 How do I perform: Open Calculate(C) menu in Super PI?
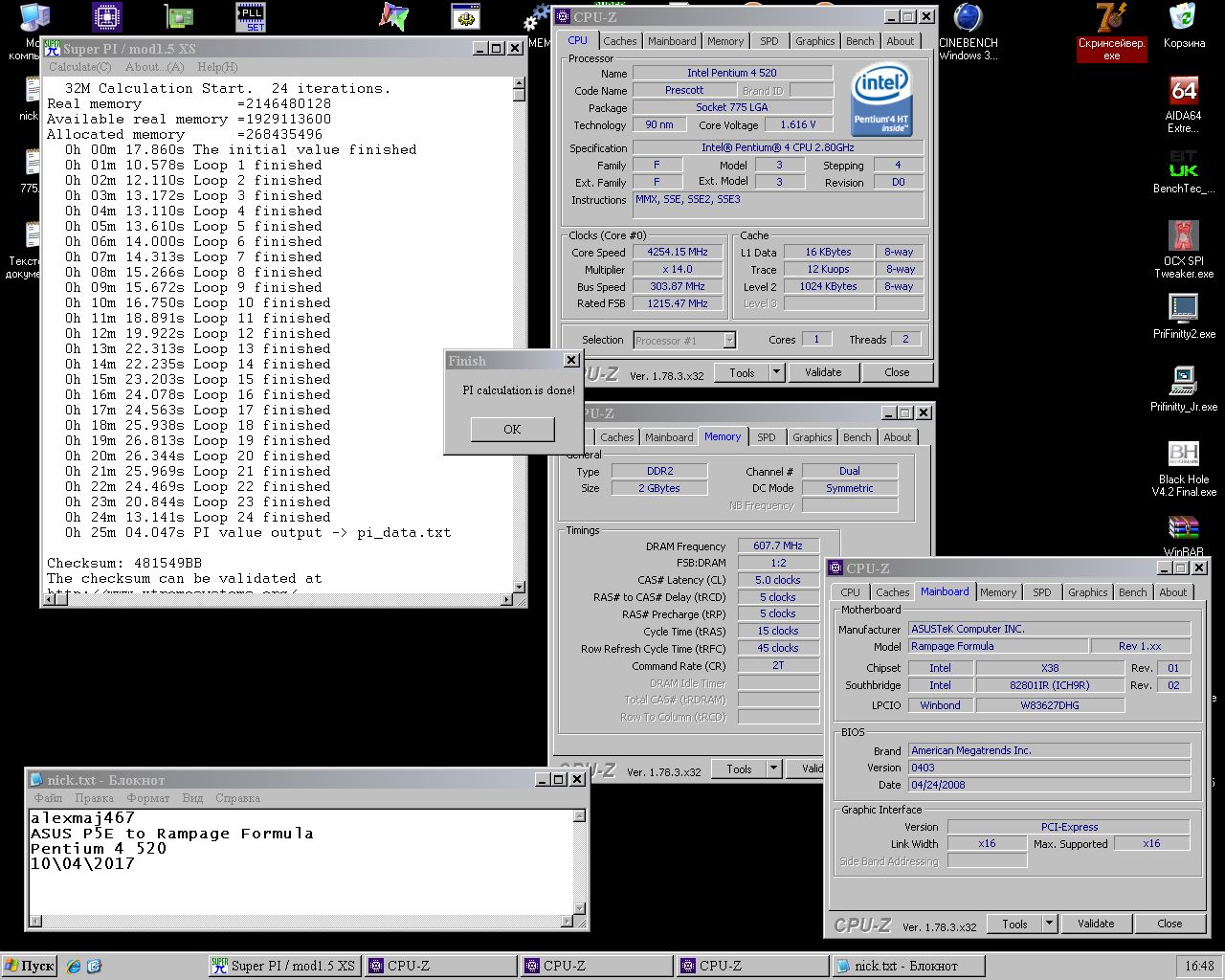tap(79, 67)
